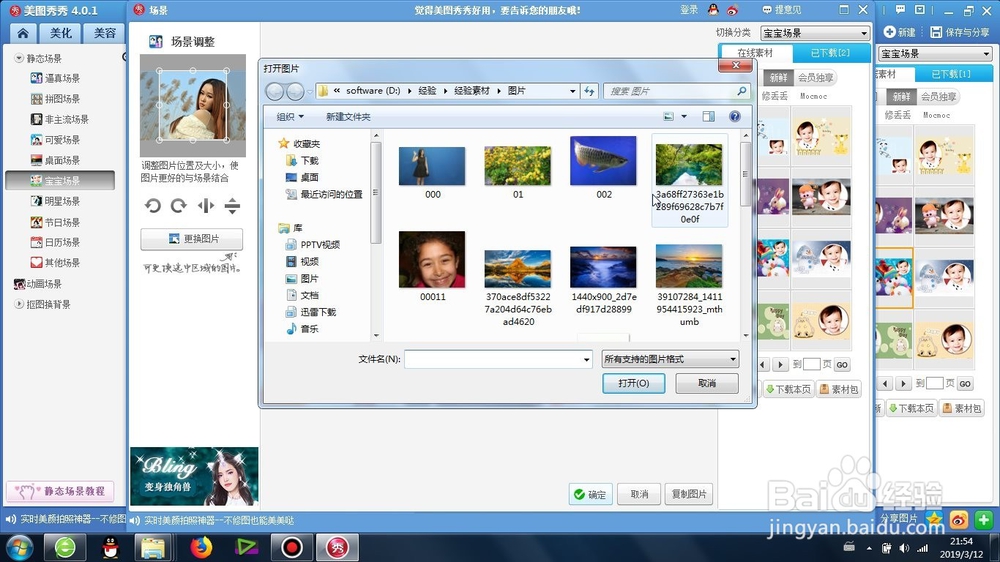1000x562 pixels.
Task: Select 可爱场景 in scene list
Action: [55, 140]
